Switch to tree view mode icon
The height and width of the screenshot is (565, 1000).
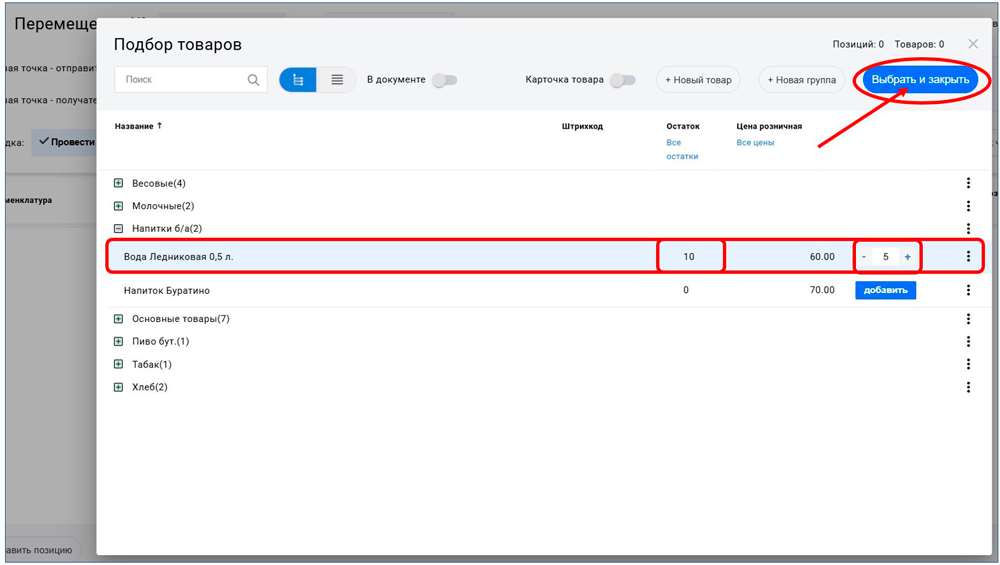click(298, 80)
